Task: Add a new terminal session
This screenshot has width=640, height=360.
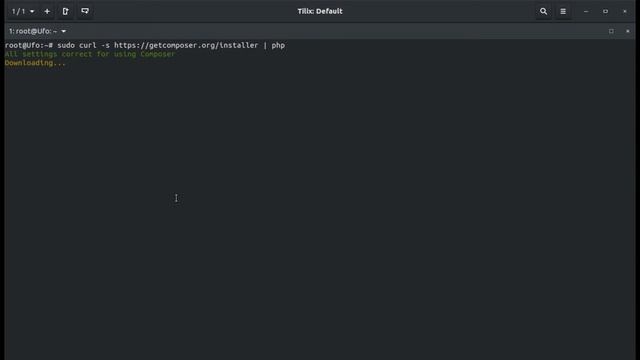Action: (47, 11)
